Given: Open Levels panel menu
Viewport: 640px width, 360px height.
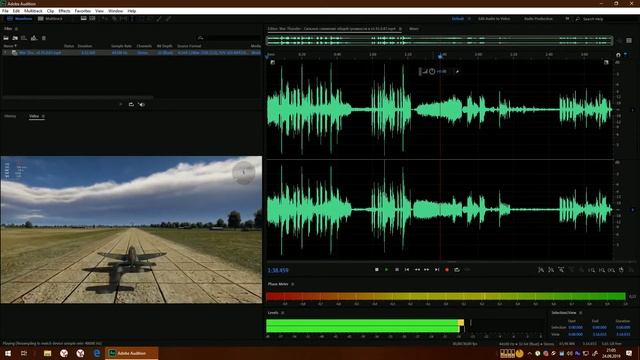Looking at the screenshot, I should pos(282,313).
